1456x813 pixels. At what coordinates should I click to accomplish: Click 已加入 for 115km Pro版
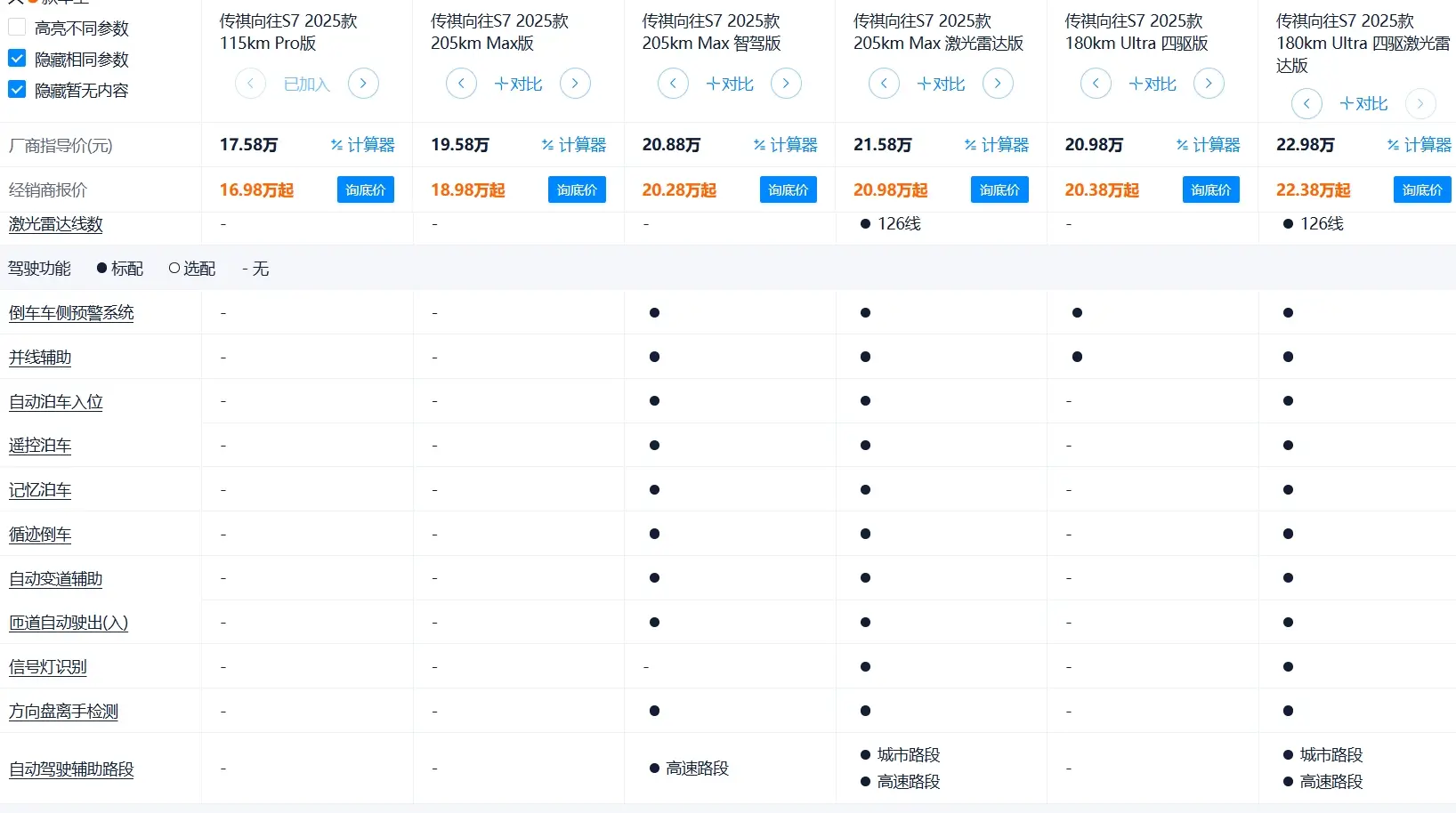(307, 84)
